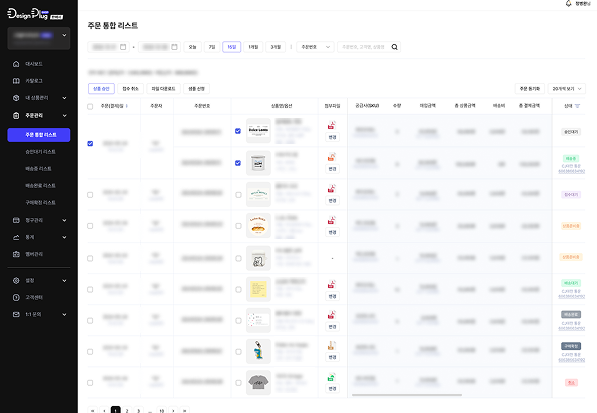The image size is (597, 413).
Task: Open the 주문번호 search-type dropdown
Action: click(x=315, y=47)
